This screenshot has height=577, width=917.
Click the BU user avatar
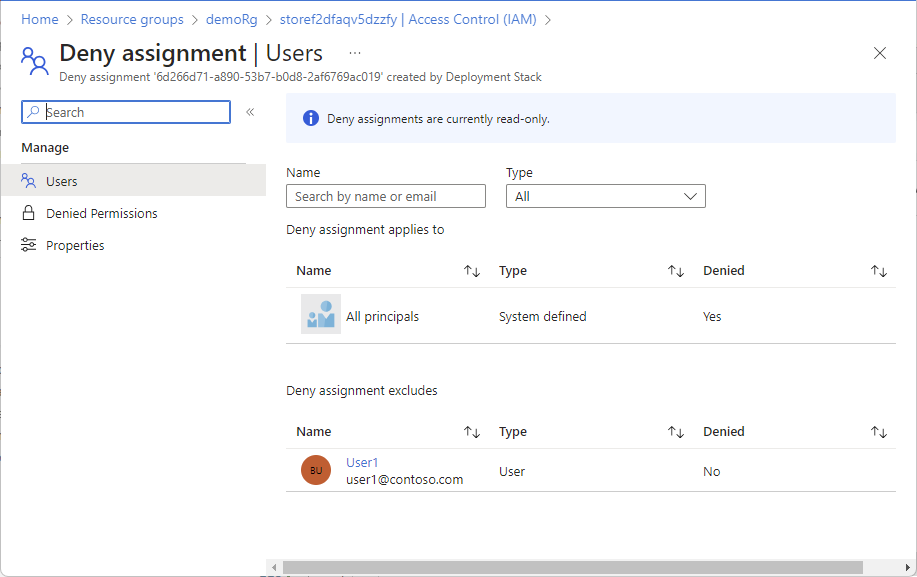pos(316,470)
